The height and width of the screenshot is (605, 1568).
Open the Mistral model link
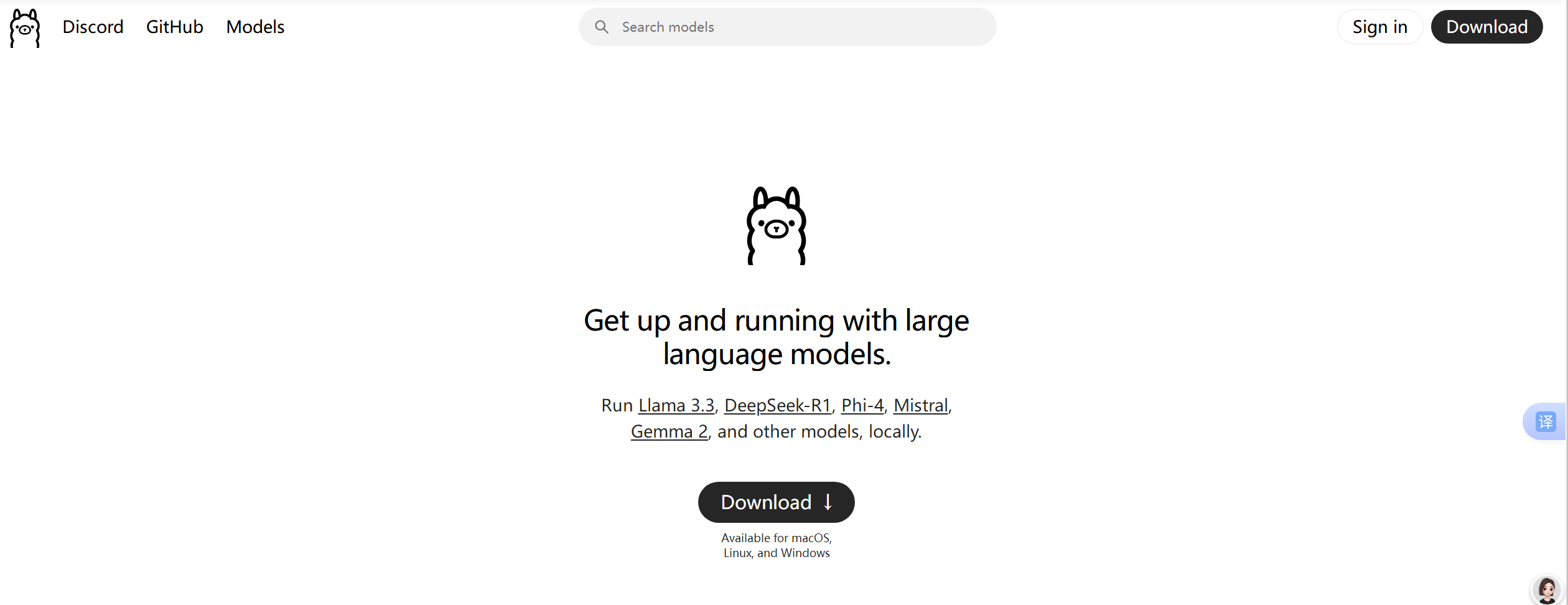921,405
